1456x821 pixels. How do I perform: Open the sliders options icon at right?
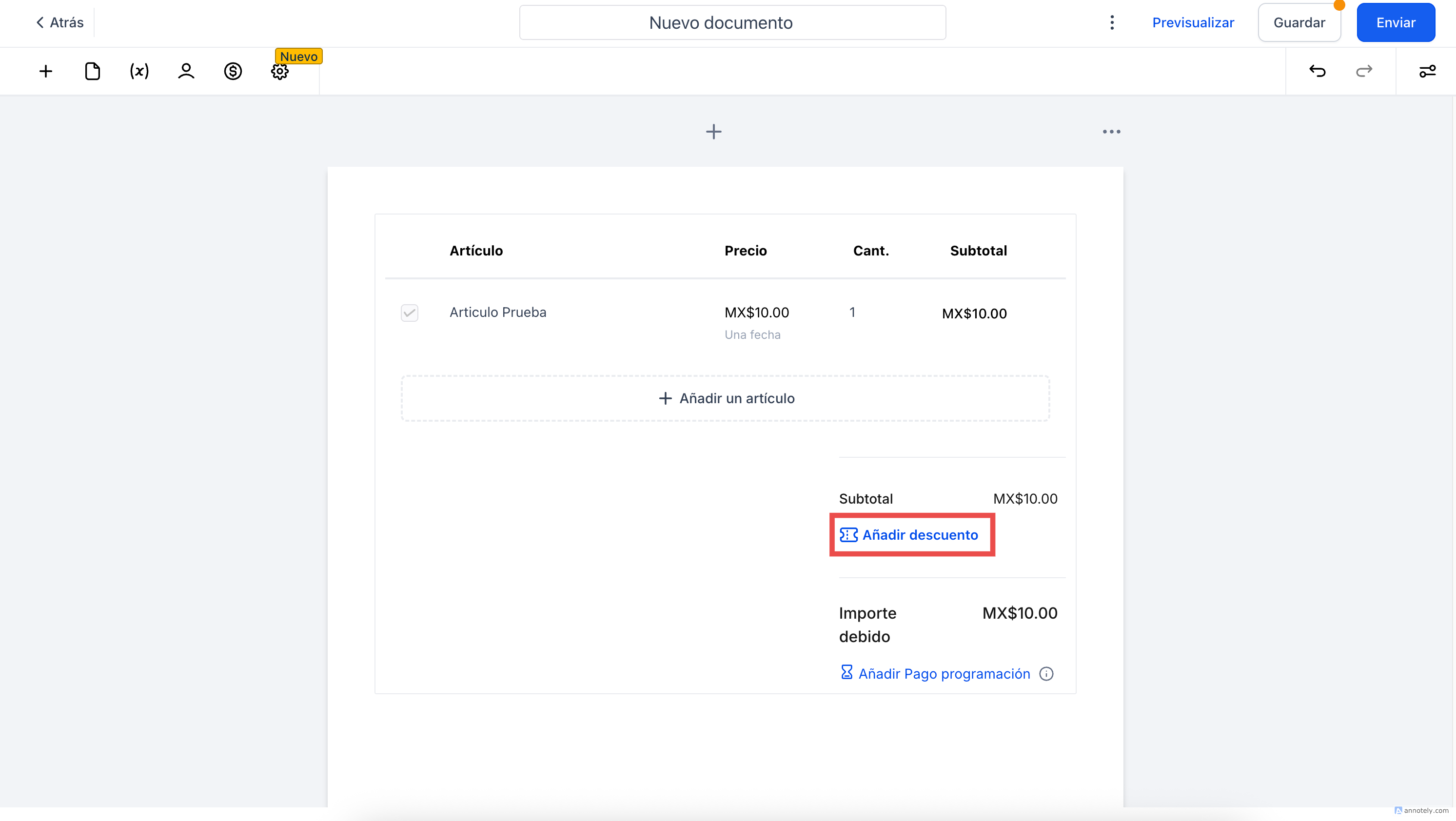pyautogui.click(x=1427, y=71)
